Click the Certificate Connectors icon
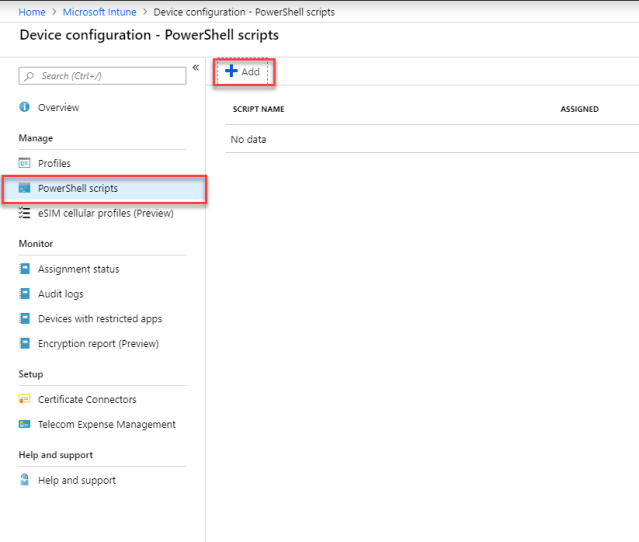The width and height of the screenshot is (639, 542). coord(25,400)
